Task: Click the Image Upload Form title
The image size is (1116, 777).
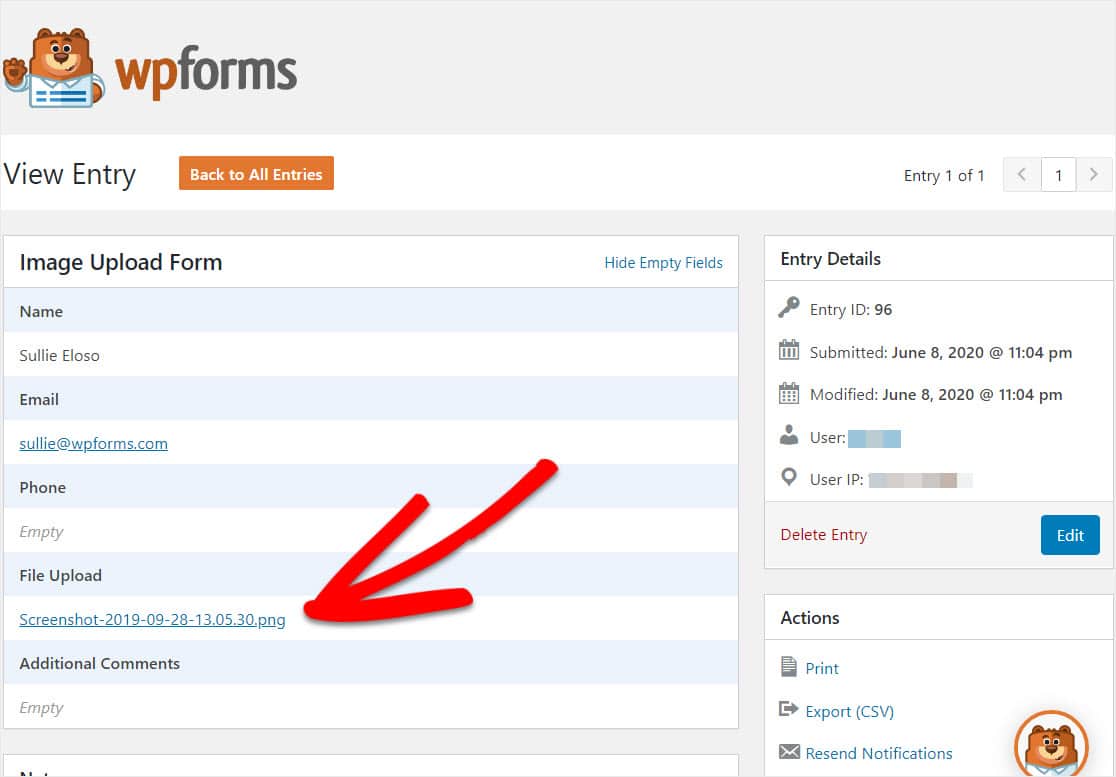Action: [121, 263]
